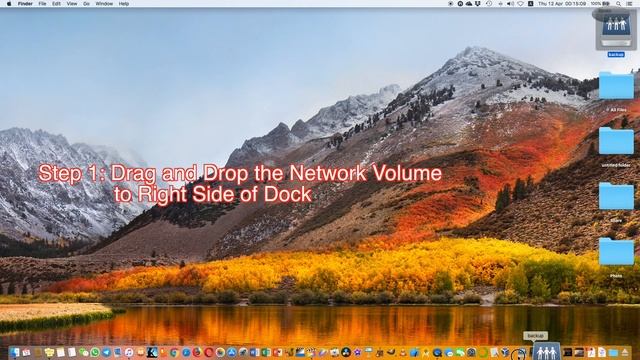This screenshot has width=640, height=360.
Task: Click the date and time in menu bar
Action: pyautogui.click(x=562, y=4)
